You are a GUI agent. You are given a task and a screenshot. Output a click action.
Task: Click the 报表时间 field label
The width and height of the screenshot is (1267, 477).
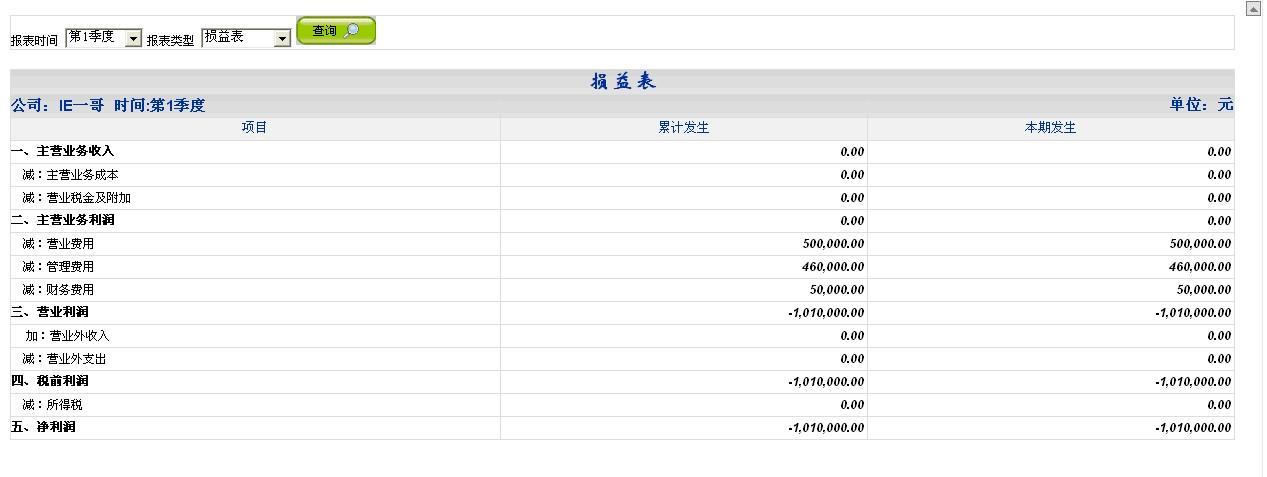point(35,41)
